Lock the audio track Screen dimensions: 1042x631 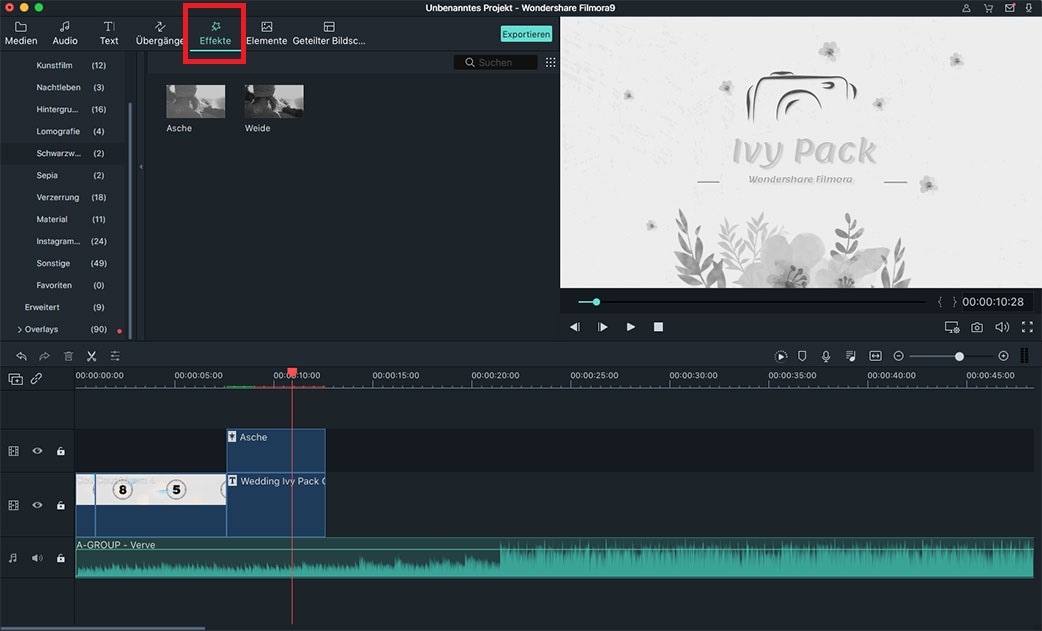[60, 558]
